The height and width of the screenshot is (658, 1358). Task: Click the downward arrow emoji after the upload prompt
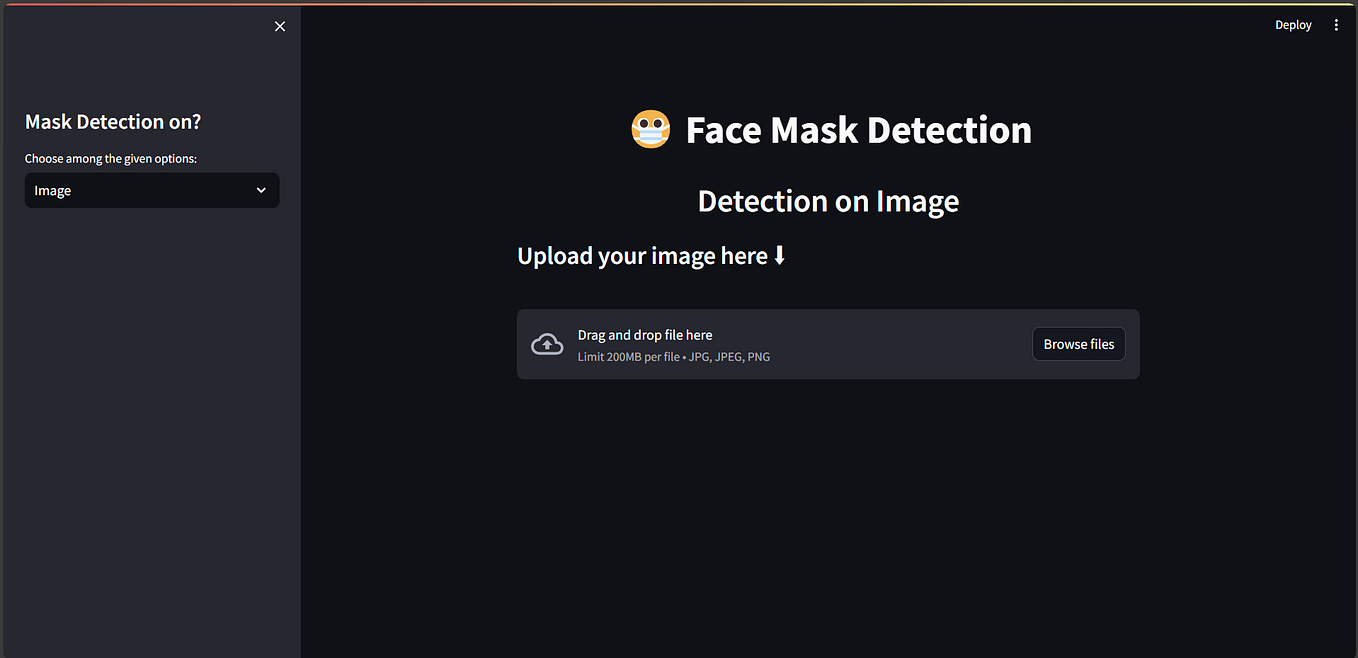780,255
